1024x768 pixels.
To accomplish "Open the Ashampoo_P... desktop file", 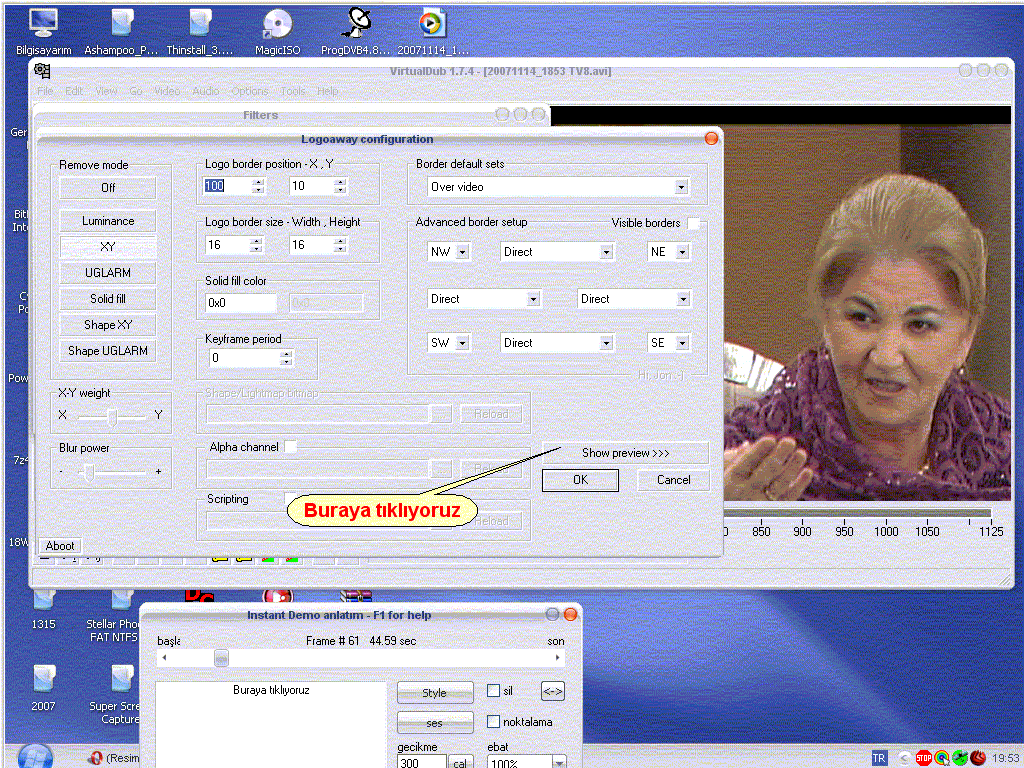I will pyautogui.click(x=121, y=30).
